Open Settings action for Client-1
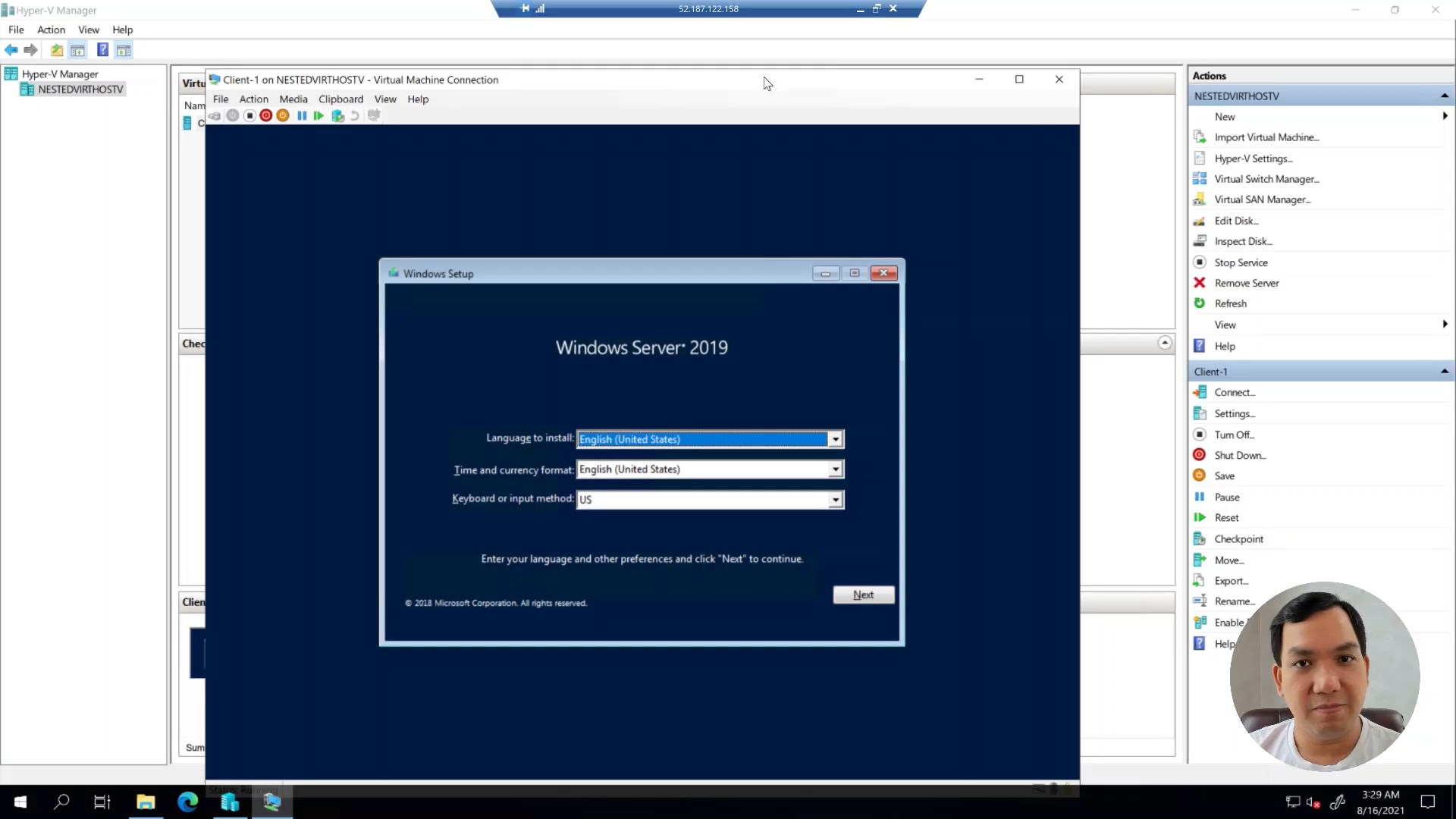 click(1235, 413)
